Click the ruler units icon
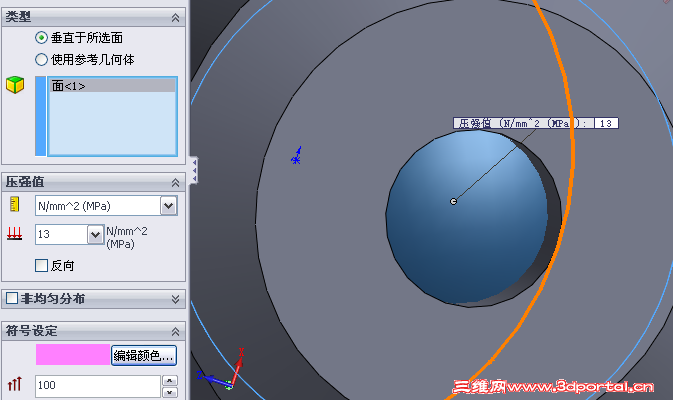Screen dimensions: 673x400 point(15,204)
